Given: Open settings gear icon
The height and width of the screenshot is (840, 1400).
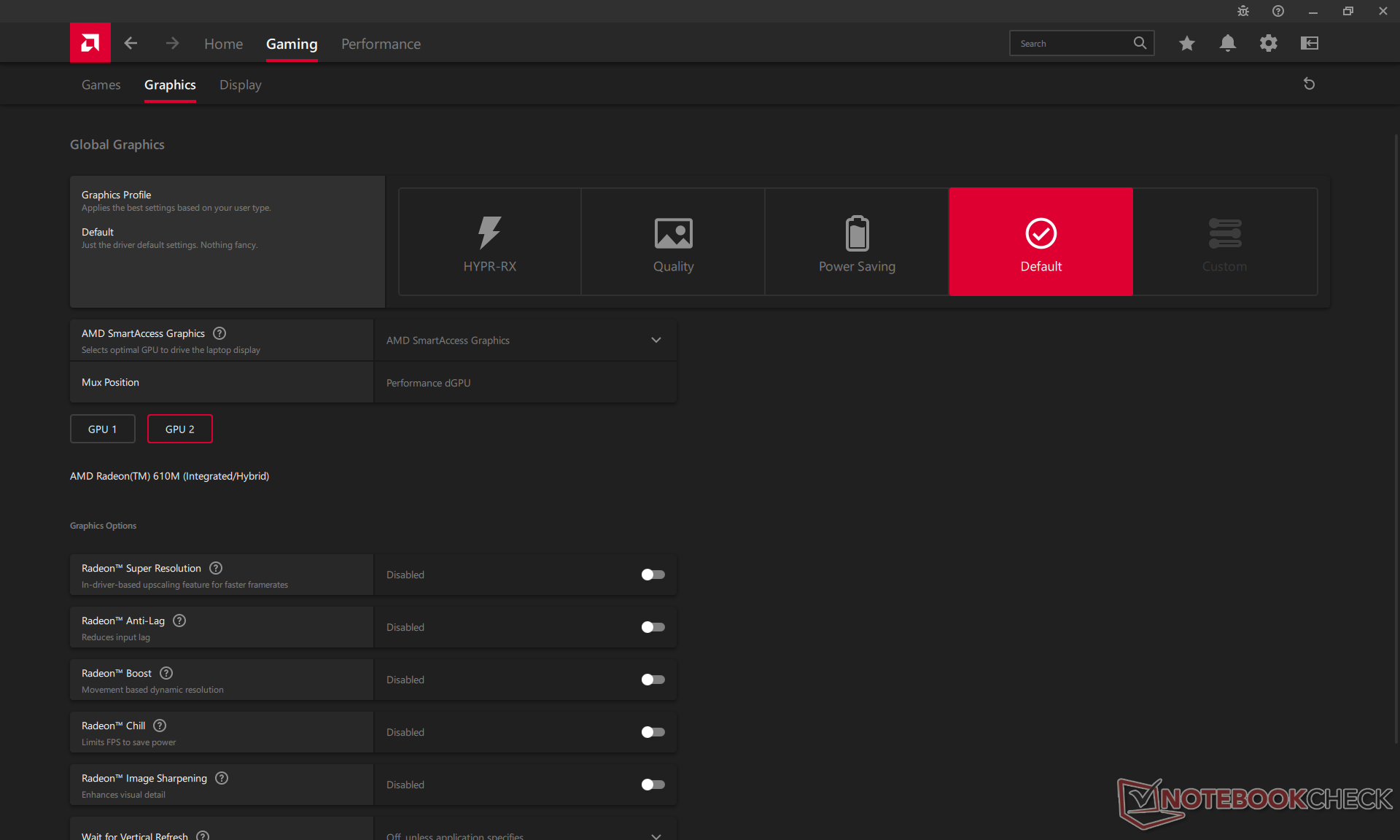Looking at the screenshot, I should (x=1268, y=43).
